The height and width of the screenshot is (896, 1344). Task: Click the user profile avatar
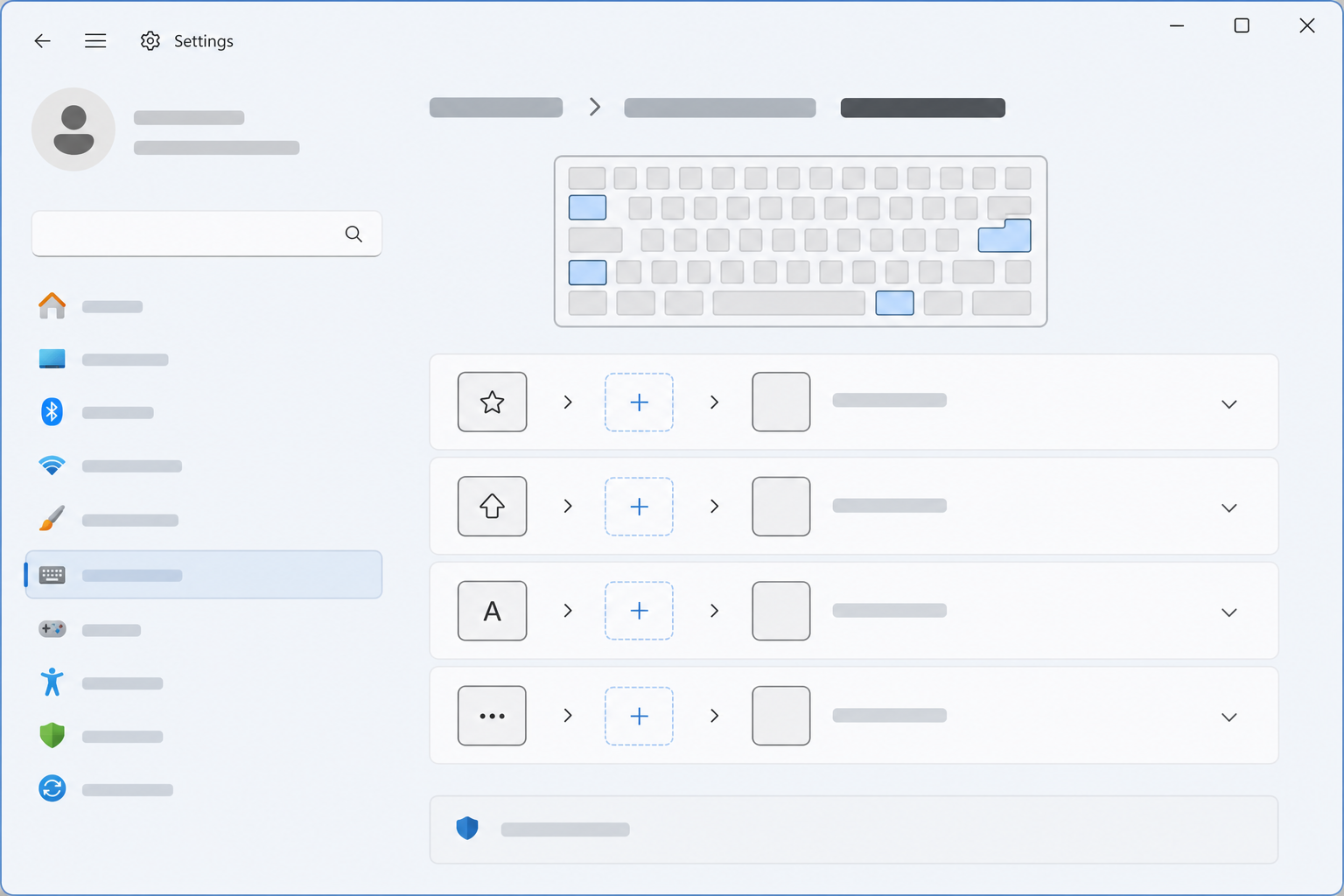point(73,129)
